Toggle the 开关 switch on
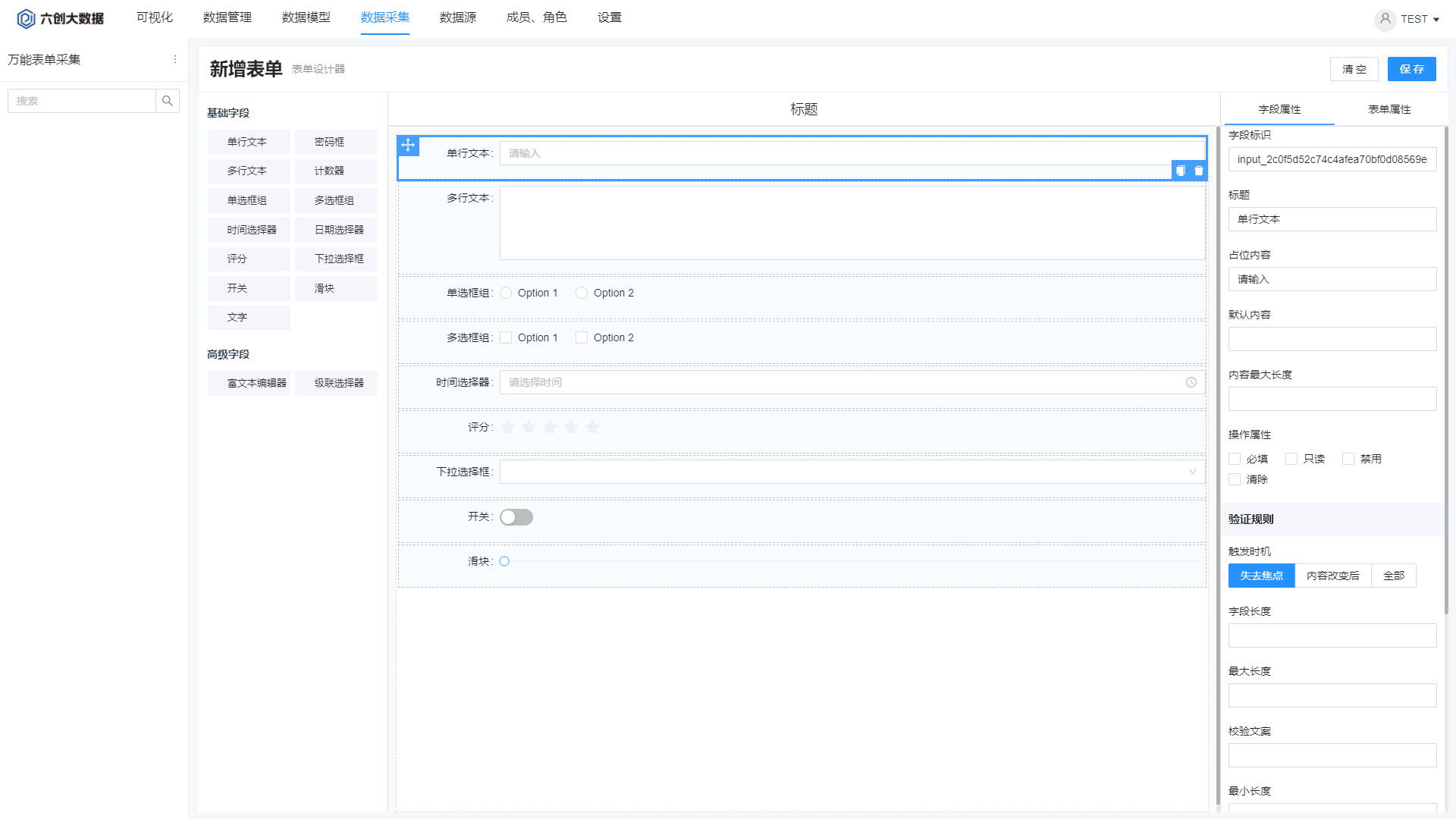 click(x=516, y=517)
